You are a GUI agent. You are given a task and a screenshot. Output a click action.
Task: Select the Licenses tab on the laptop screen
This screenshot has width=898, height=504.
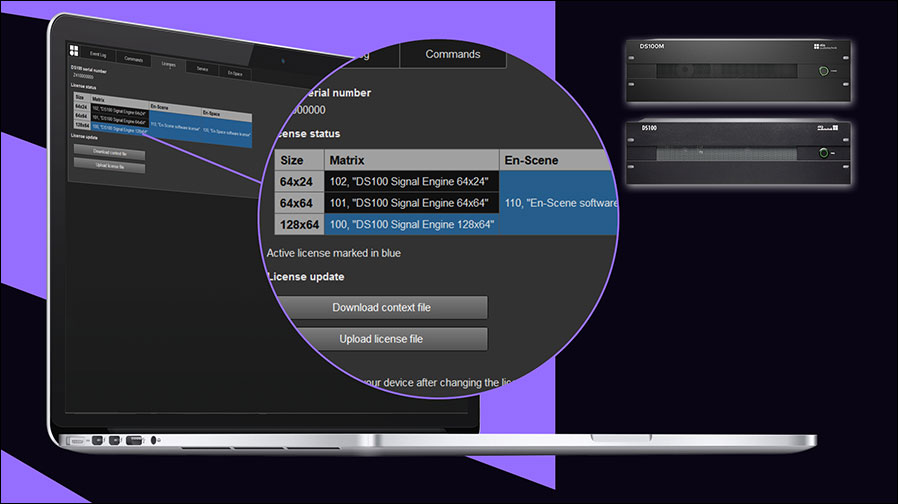pyautogui.click(x=168, y=64)
